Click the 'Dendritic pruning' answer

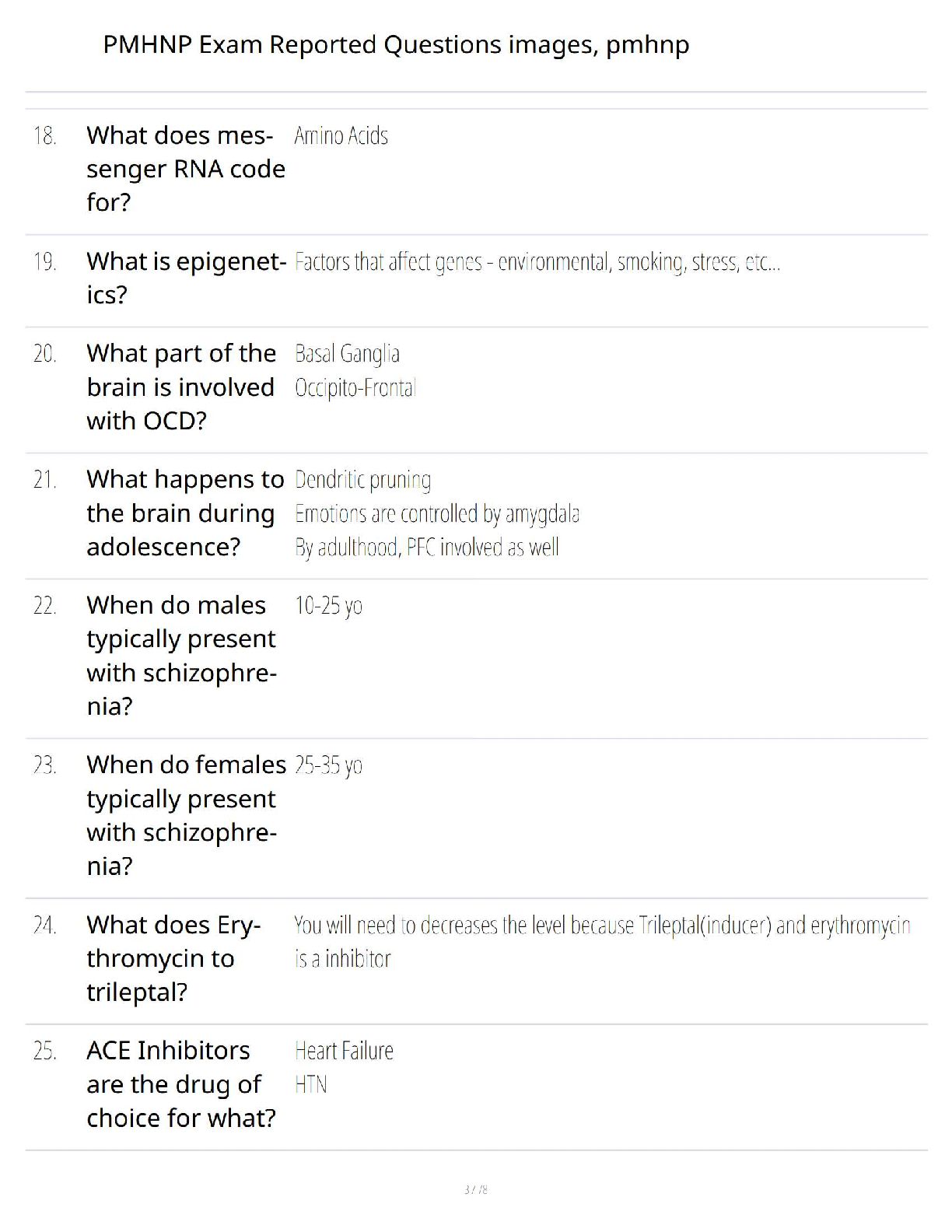tap(362, 480)
